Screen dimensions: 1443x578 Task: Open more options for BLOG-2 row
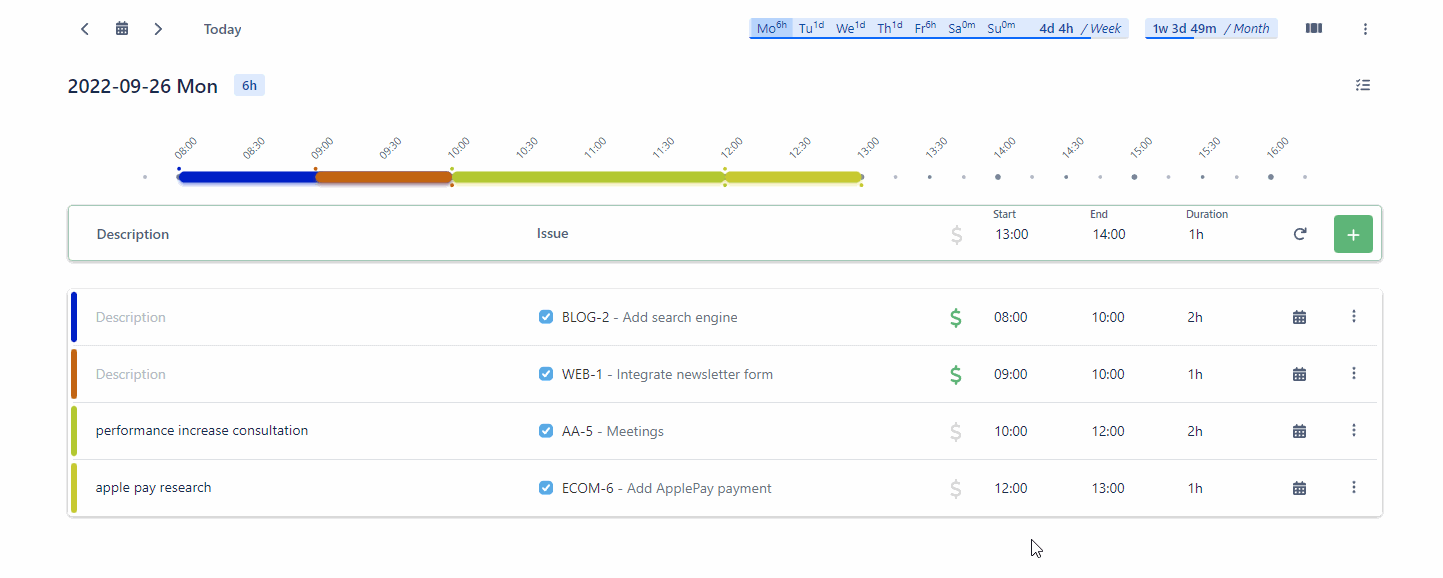coord(1354,317)
